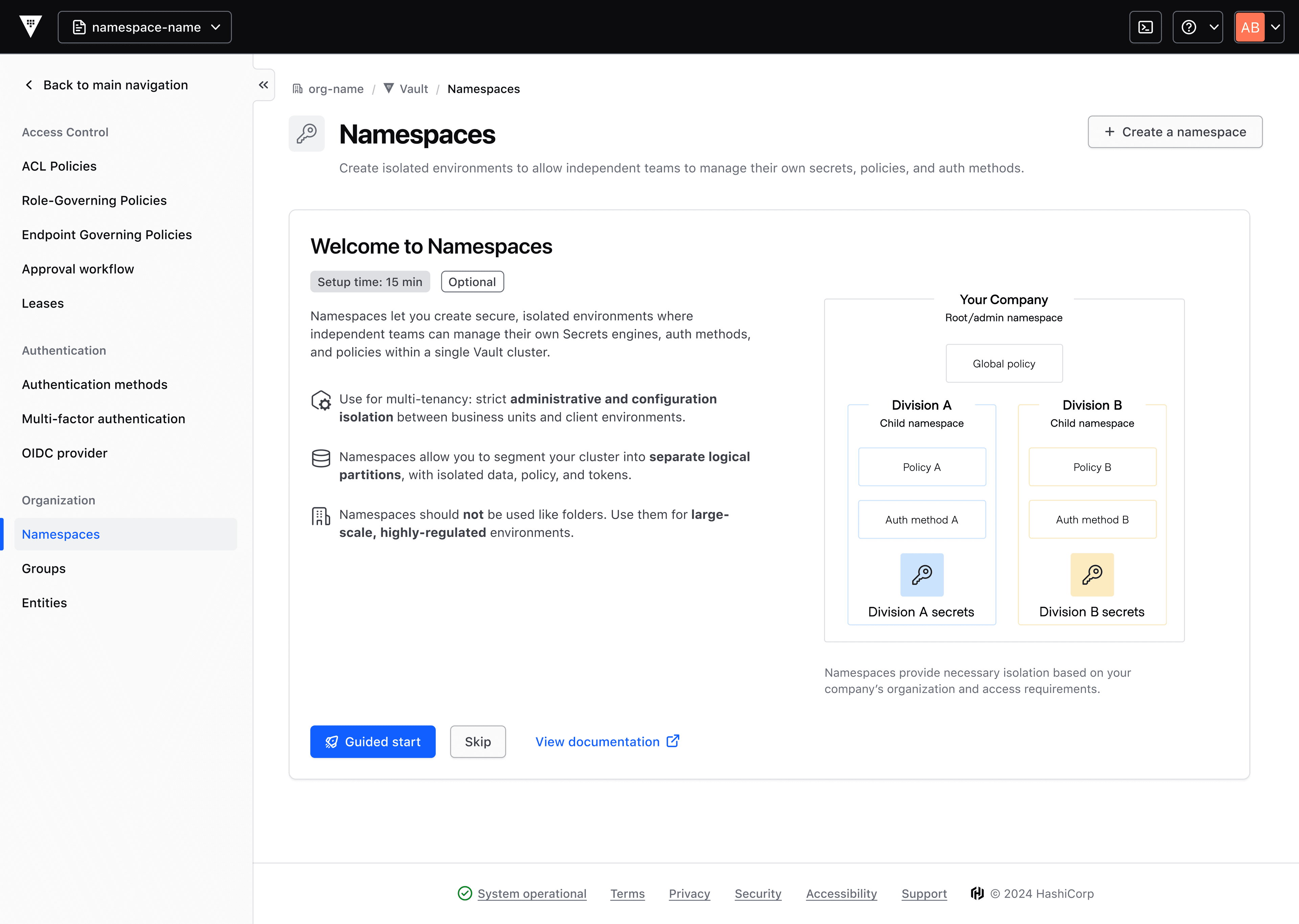The width and height of the screenshot is (1299, 924).
Task: Open Security footer link
Action: click(758, 893)
